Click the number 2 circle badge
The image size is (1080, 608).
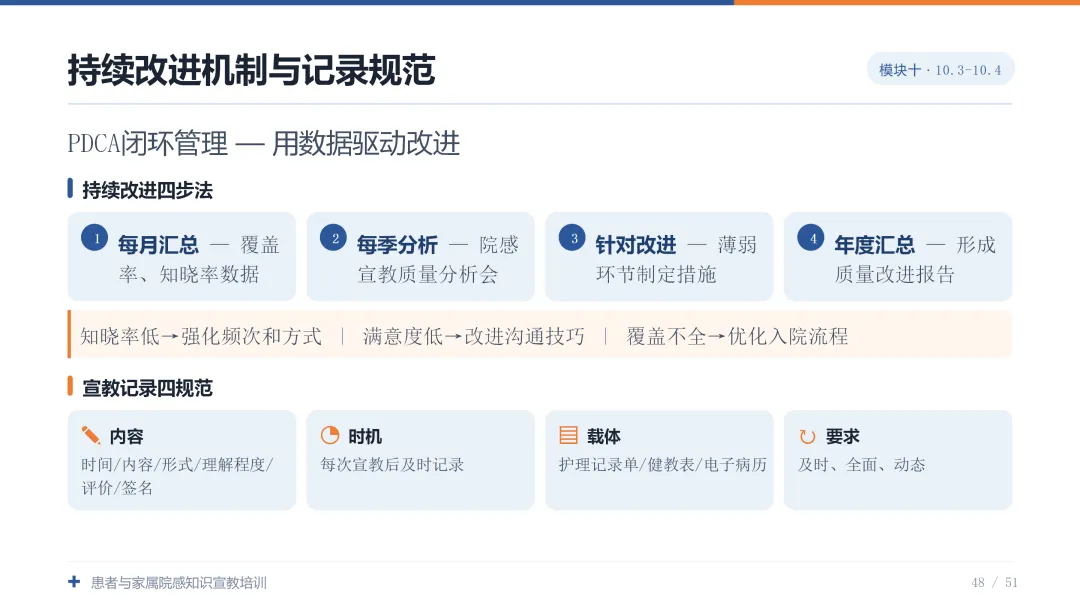pyautogui.click(x=333, y=238)
